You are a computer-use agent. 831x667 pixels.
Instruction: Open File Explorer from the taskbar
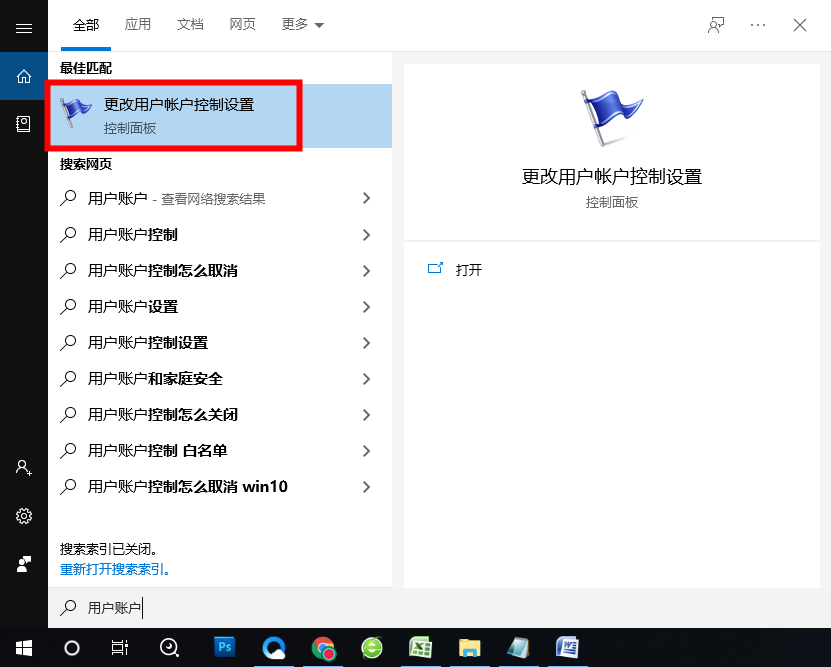click(470, 647)
